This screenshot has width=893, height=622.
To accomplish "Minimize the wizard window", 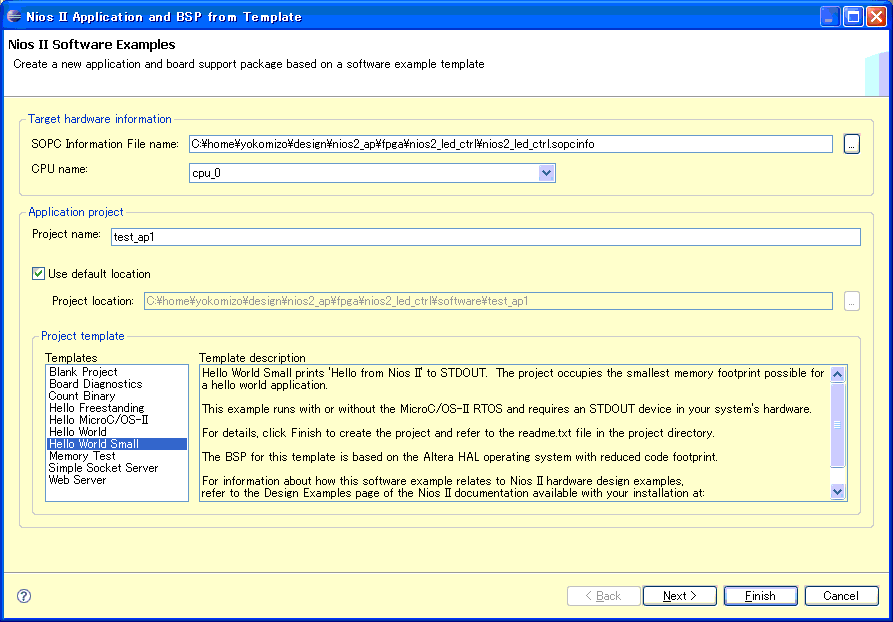I will click(x=830, y=17).
